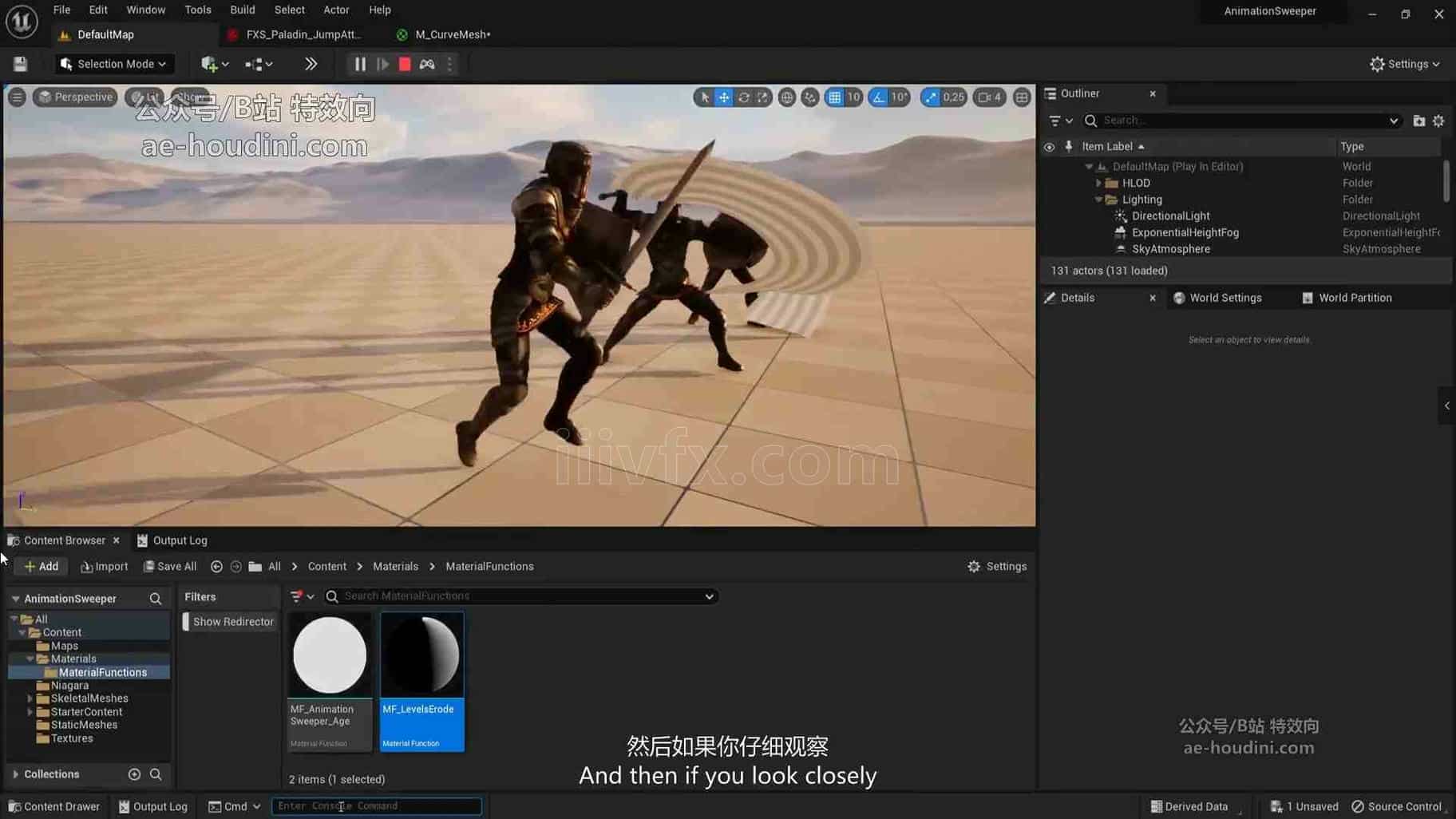Open the Tools menu
Screen dimensions: 1456x819
pyautogui.click(x=197, y=10)
